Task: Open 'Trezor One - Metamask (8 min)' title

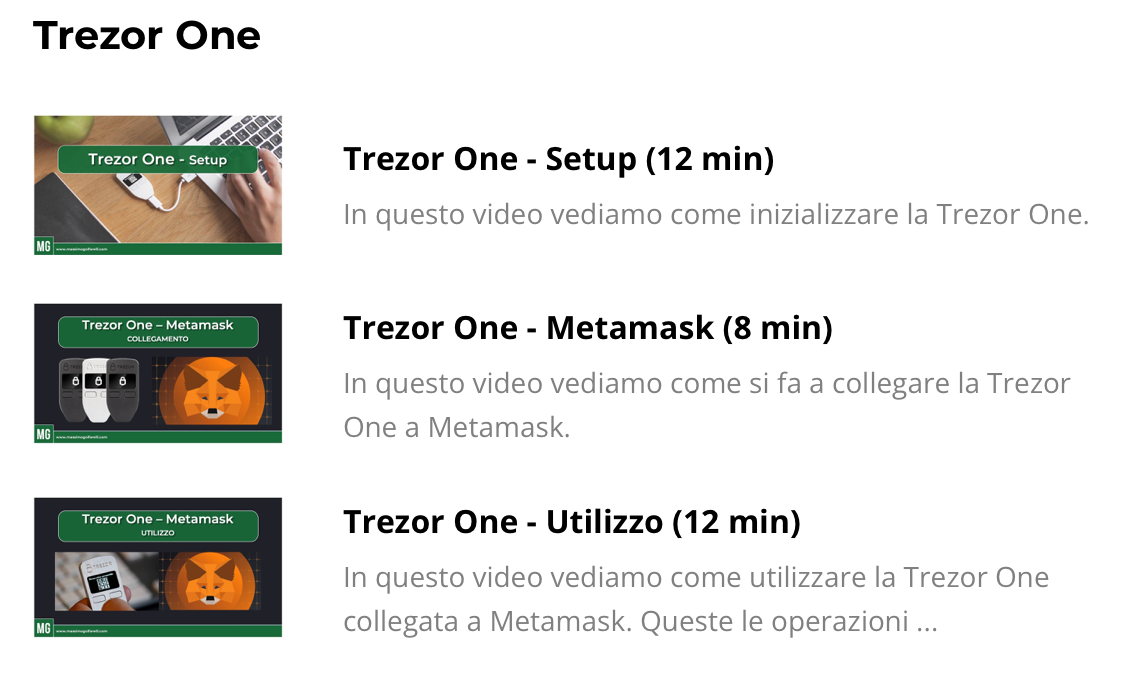Action: pyautogui.click(x=587, y=328)
